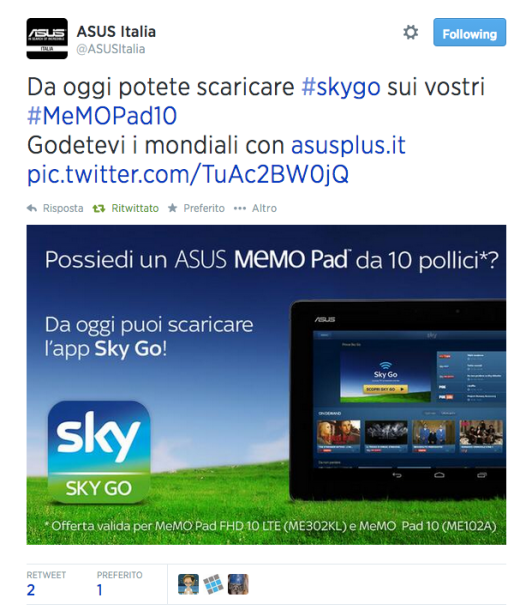The image size is (520, 610).
Task: Toggle the Preferito star icon
Action: pos(172,208)
